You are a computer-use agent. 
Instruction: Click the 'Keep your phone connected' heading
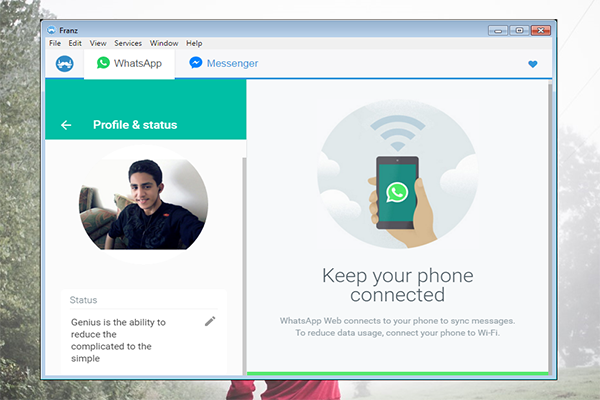[x=398, y=285]
